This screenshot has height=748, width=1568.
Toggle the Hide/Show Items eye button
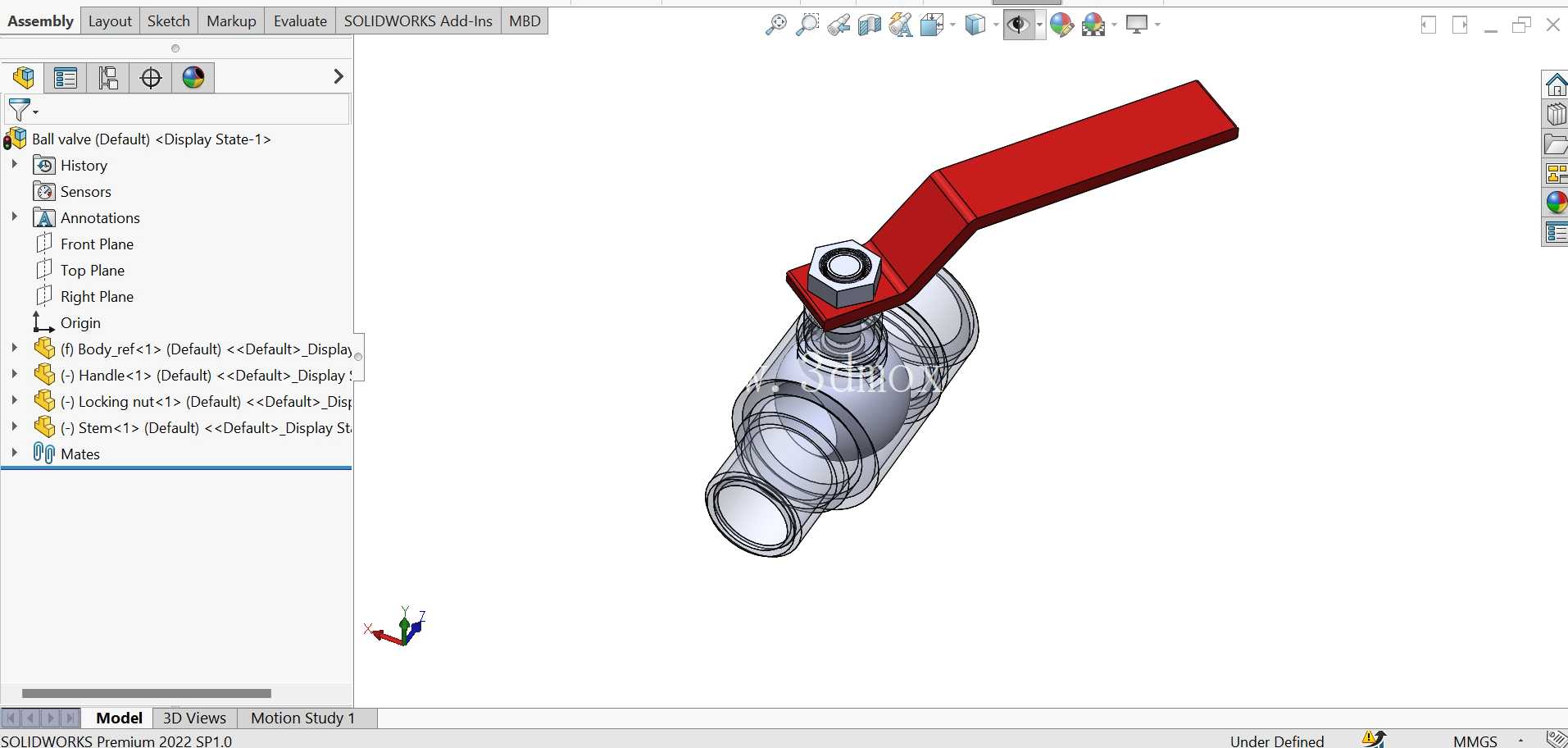(1018, 25)
